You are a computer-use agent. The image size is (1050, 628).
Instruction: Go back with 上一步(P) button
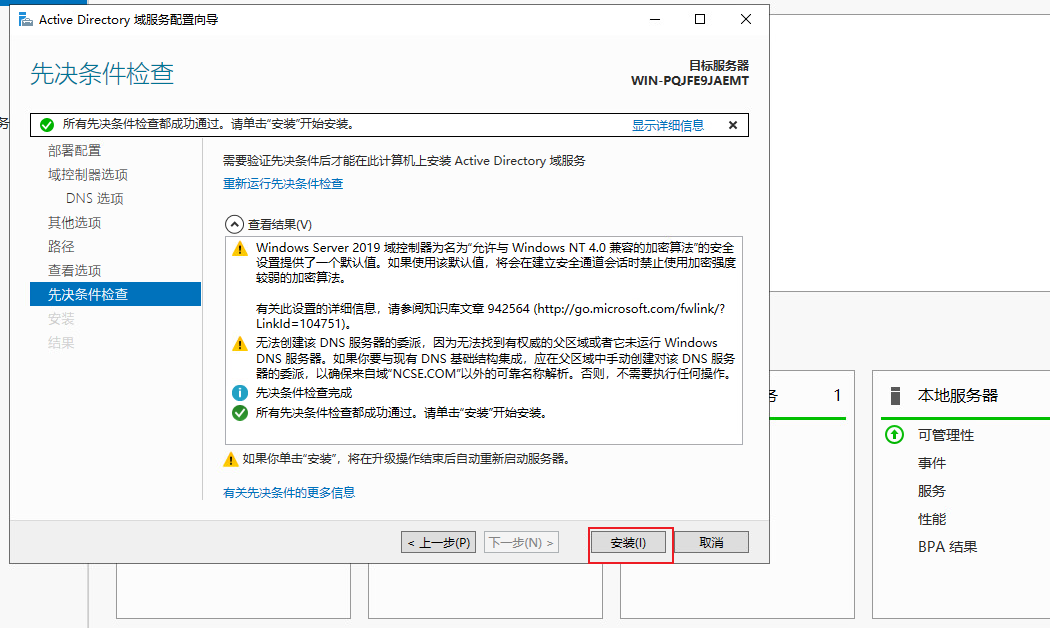tap(439, 543)
